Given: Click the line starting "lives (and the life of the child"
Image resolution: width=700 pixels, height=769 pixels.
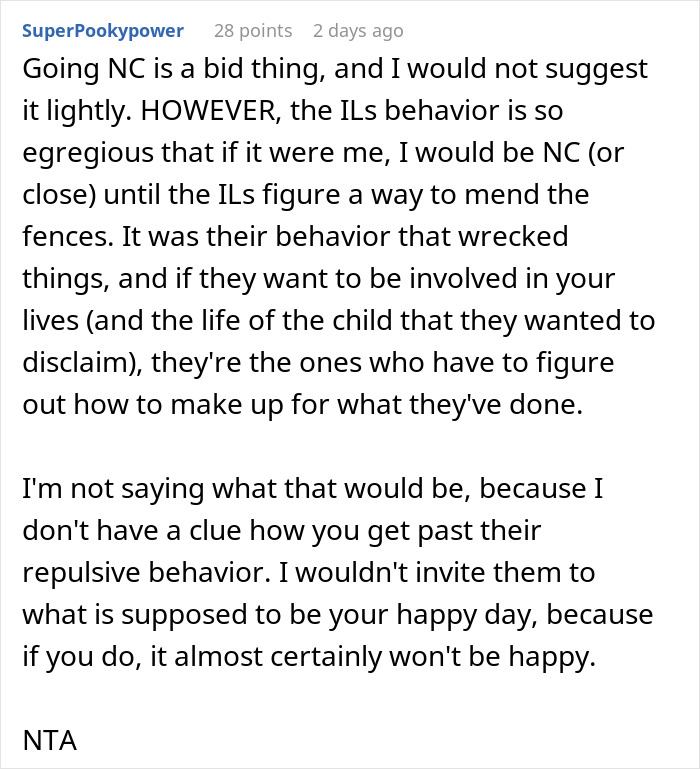Looking at the screenshot, I should click(x=338, y=321).
